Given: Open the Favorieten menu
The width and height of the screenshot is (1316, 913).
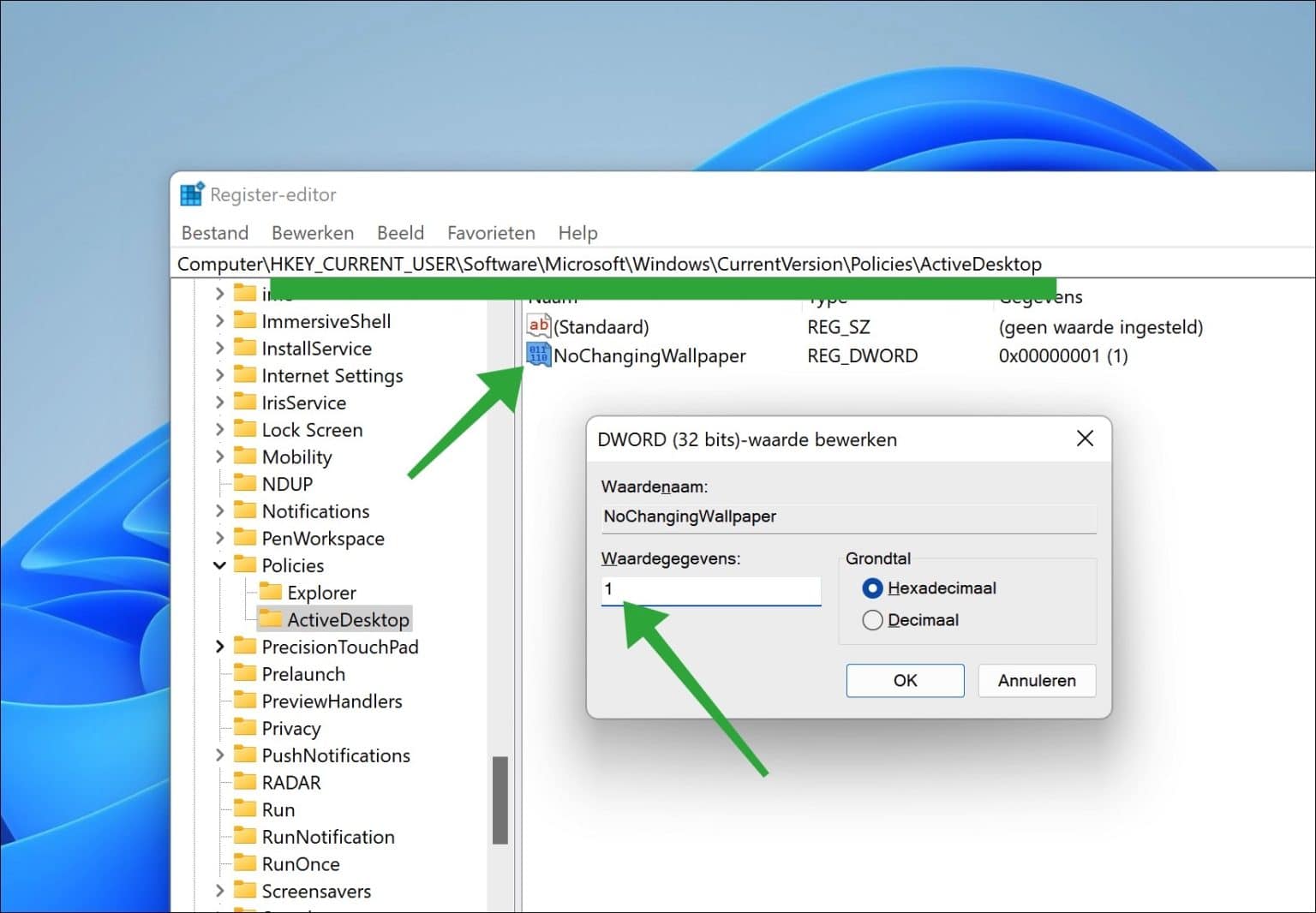Looking at the screenshot, I should coord(490,232).
